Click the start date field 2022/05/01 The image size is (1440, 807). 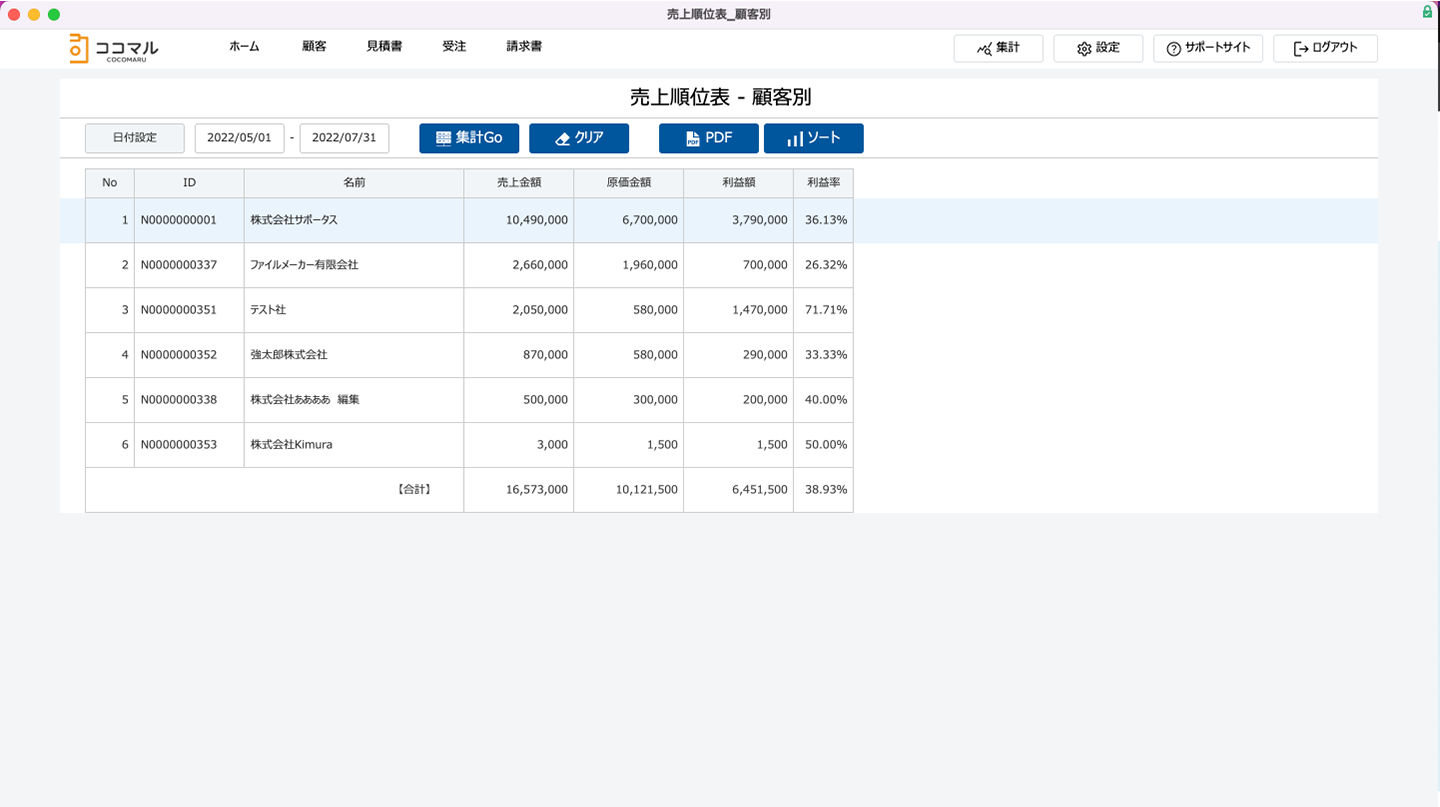coord(239,138)
